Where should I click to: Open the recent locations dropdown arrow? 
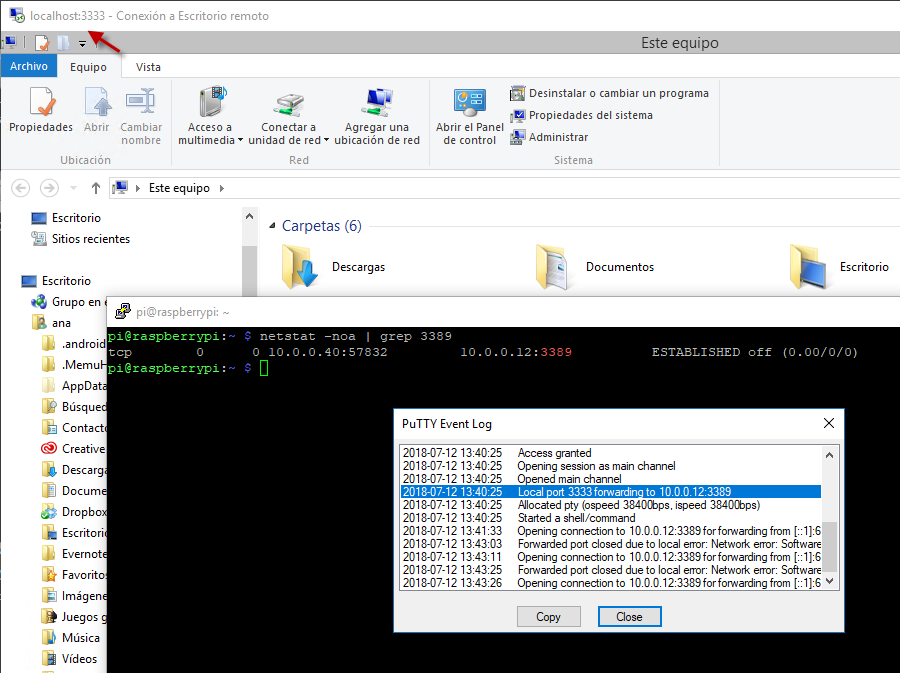coord(73,188)
